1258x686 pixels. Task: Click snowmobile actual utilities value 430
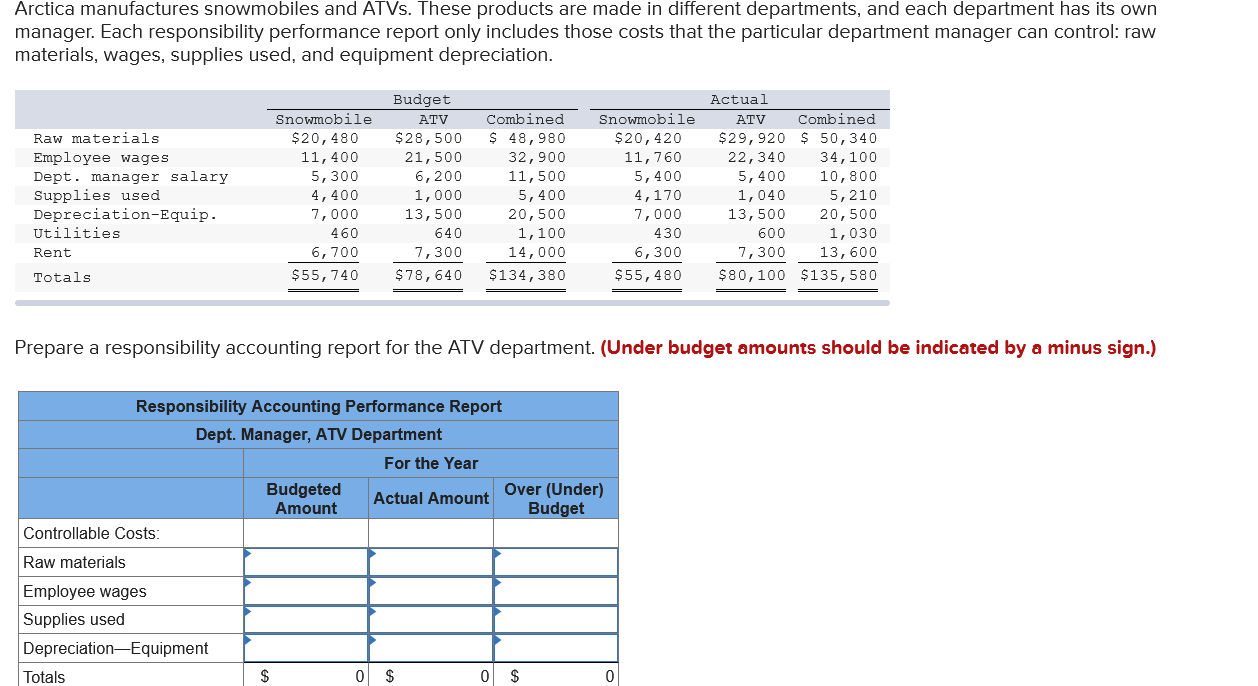point(668,233)
